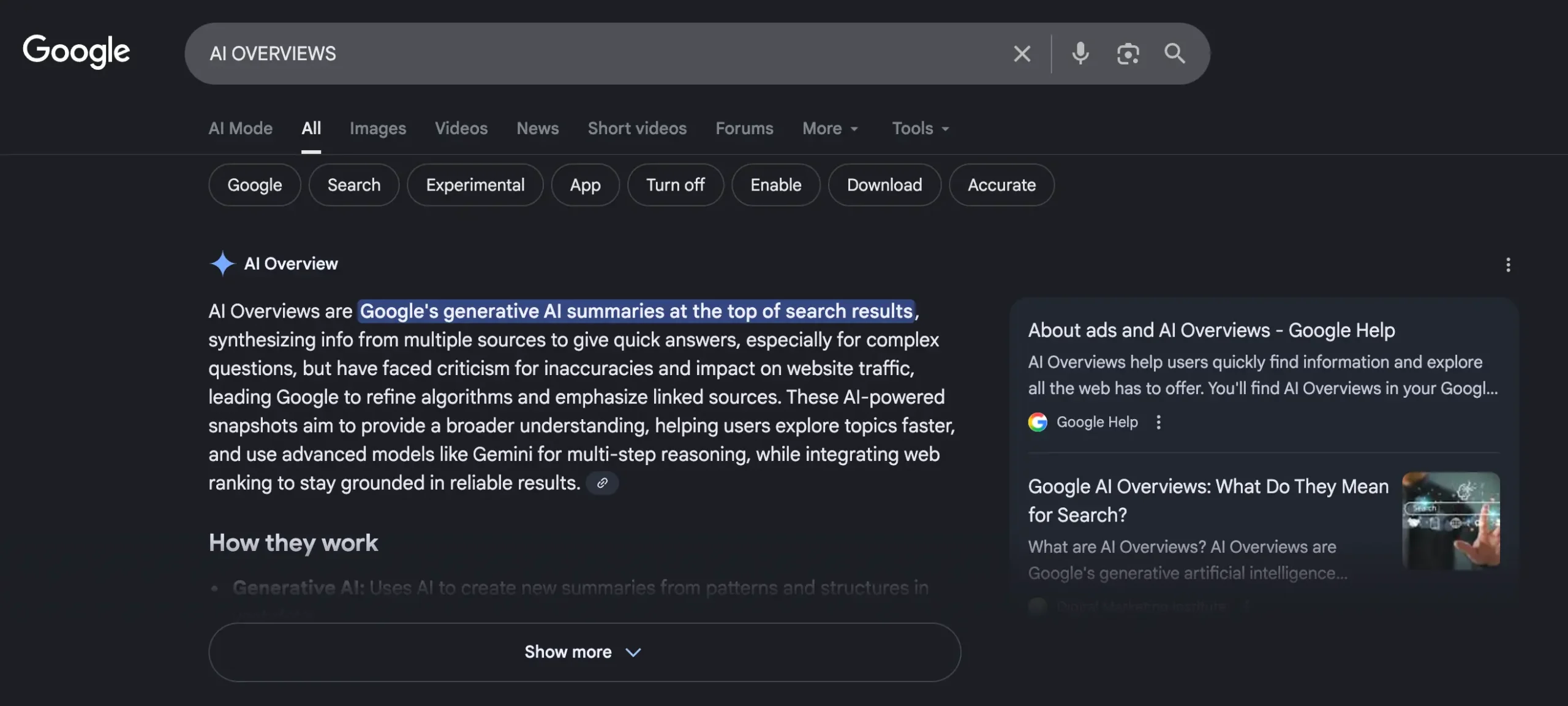Click the highlighted generative AI summaries text

pos(636,311)
